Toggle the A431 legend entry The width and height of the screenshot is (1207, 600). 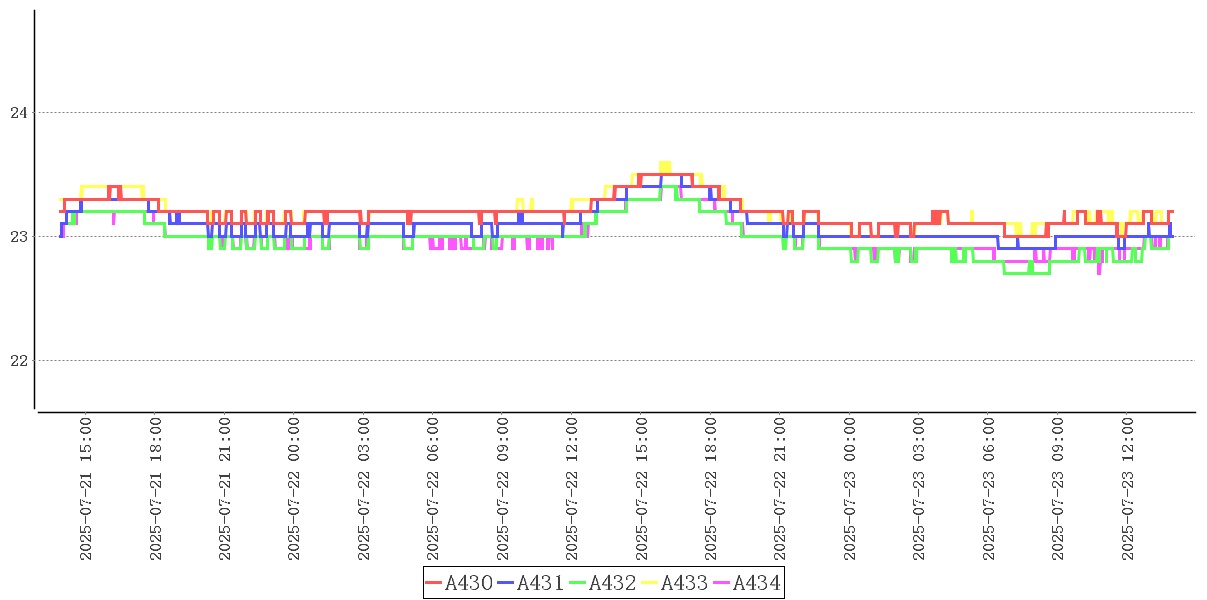pyautogui.click(x=540, y=583)
